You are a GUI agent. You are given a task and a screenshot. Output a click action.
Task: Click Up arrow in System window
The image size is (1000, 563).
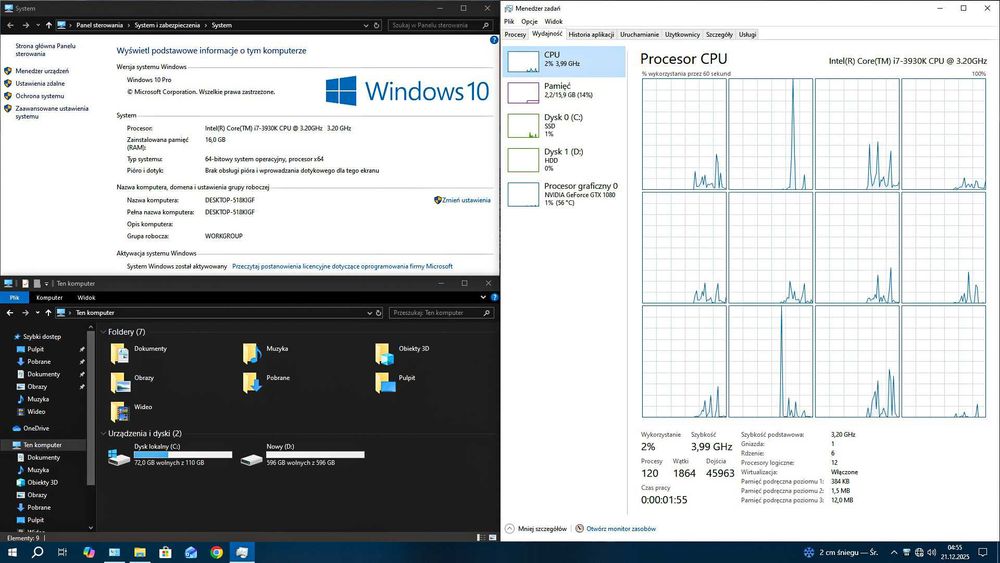[x=48, y=25]
